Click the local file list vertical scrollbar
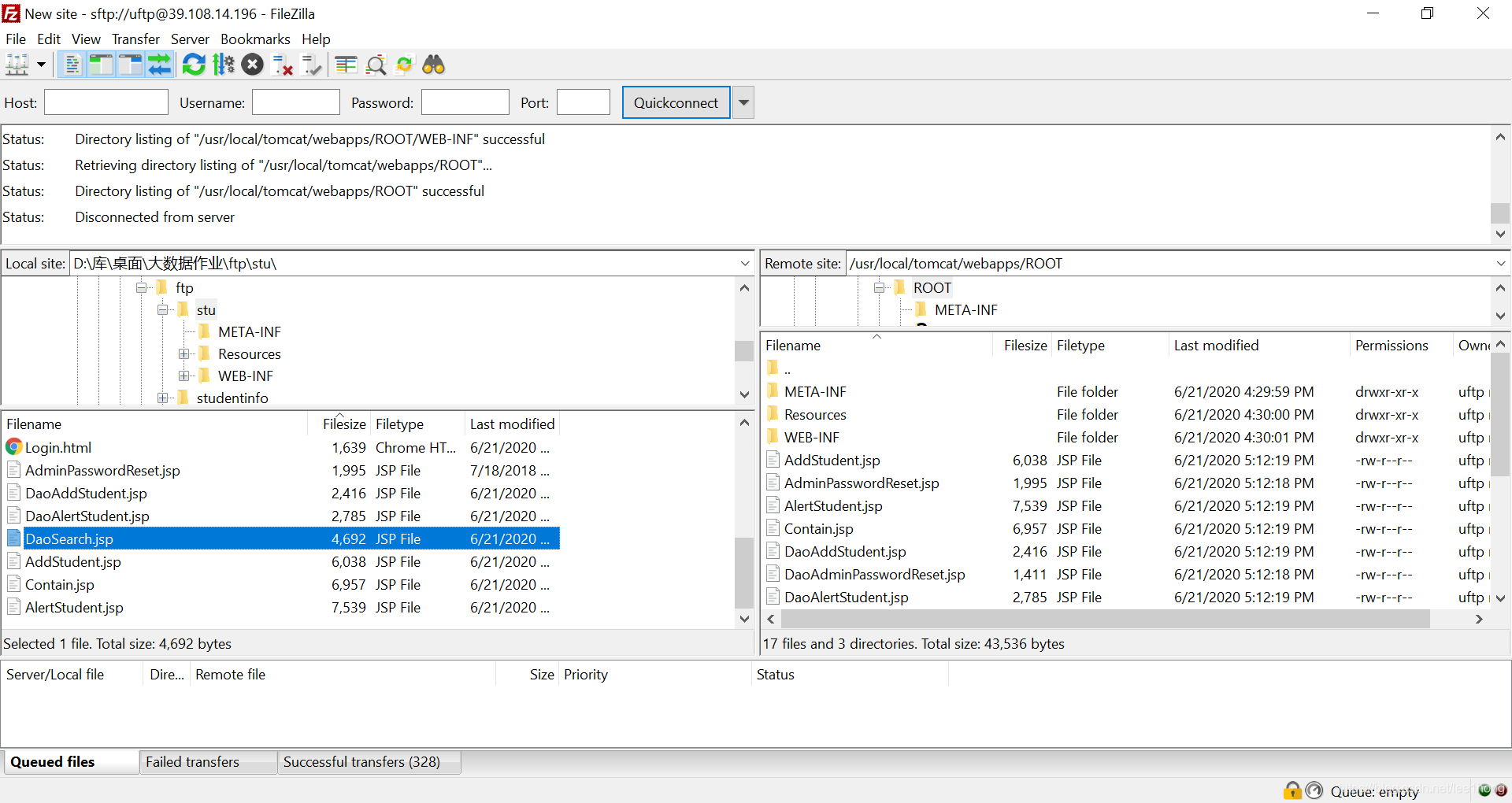 click(x=743, y=572)
